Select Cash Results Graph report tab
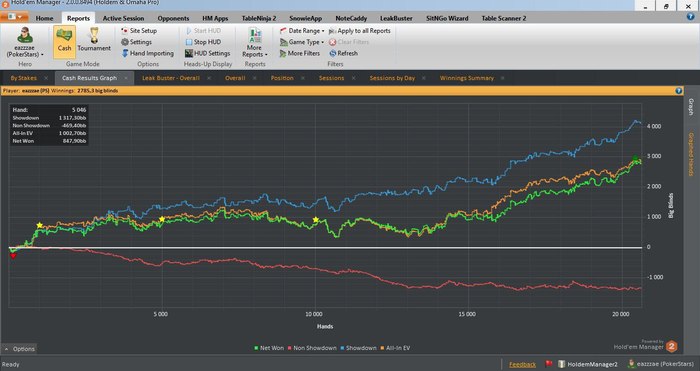This screenshot has height=371, width=700. [89, 78]
